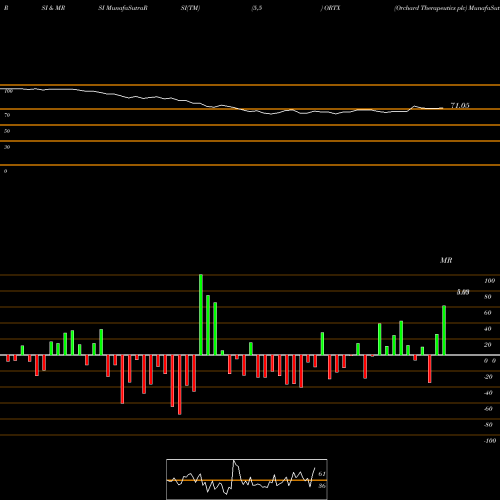Click the MR value label reading 5.03
This screenshot has height=500, width=500.
coord(463,292)
